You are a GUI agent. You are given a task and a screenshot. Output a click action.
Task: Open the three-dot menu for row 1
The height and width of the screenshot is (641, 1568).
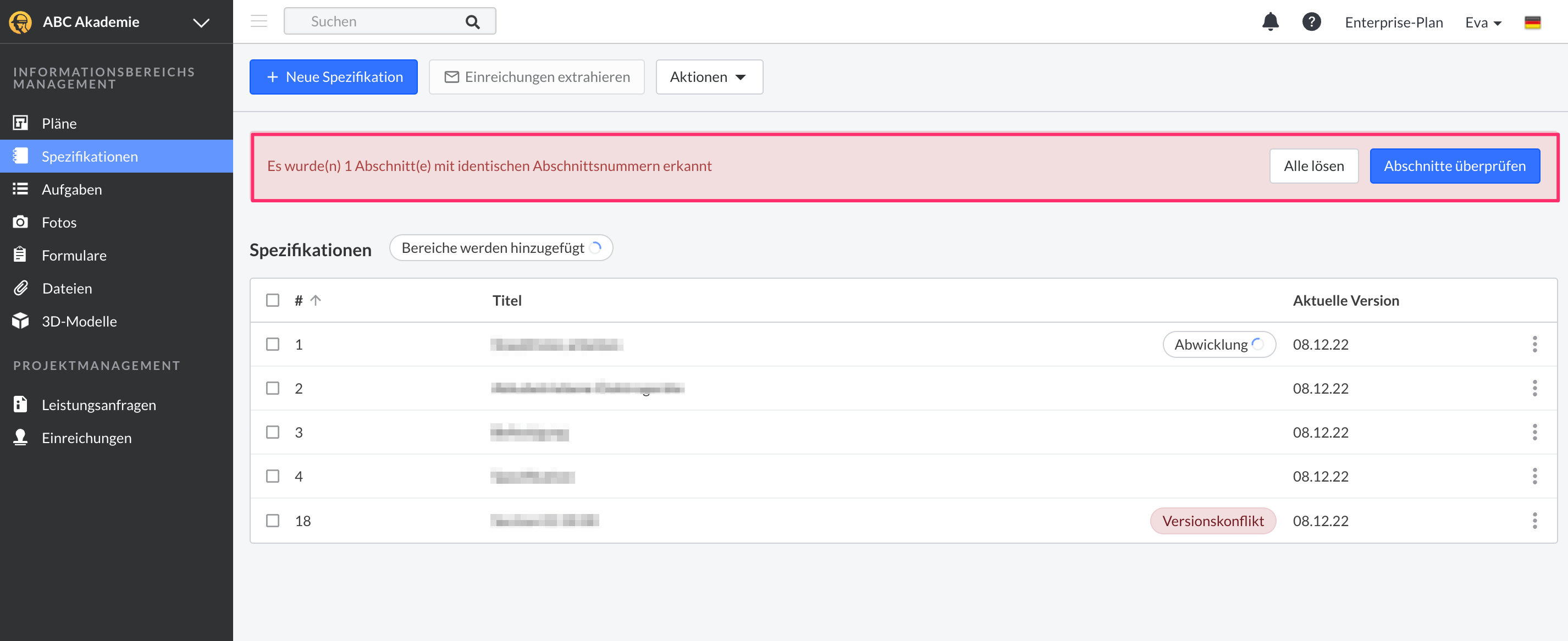[1534, 344]
